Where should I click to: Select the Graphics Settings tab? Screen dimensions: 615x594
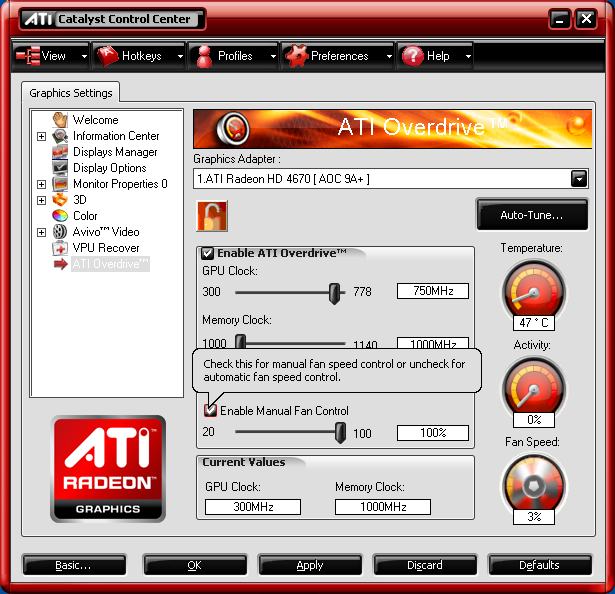pos(71,93)
